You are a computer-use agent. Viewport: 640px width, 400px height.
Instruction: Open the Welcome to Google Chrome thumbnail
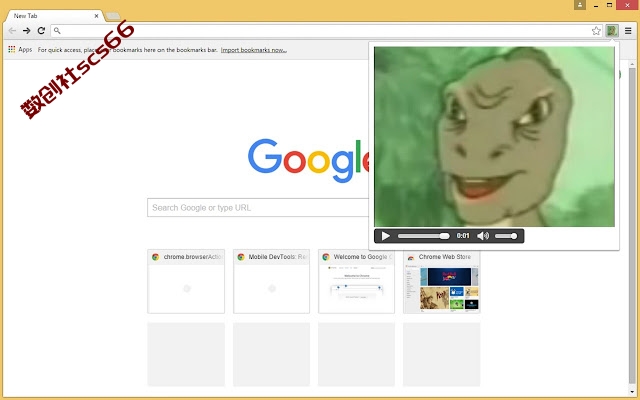click(x=356, y=282)
